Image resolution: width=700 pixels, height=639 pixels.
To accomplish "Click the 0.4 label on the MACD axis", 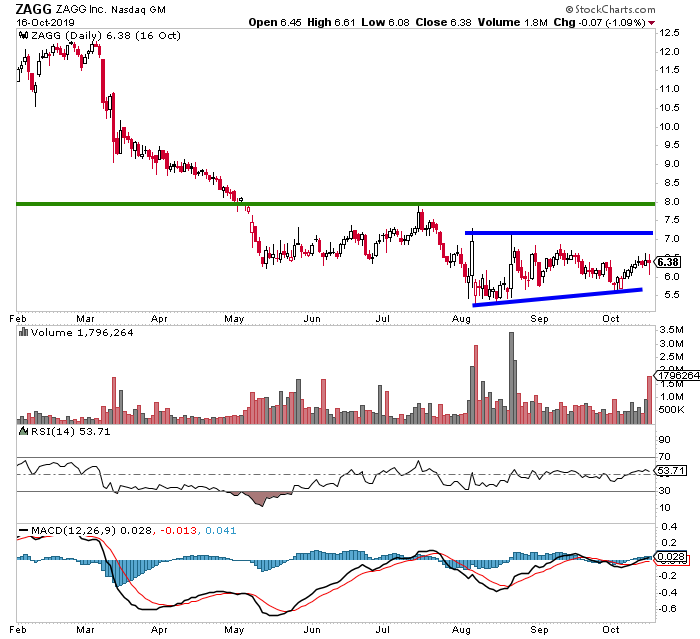I will pyautogui.click(x=670, y=526).
